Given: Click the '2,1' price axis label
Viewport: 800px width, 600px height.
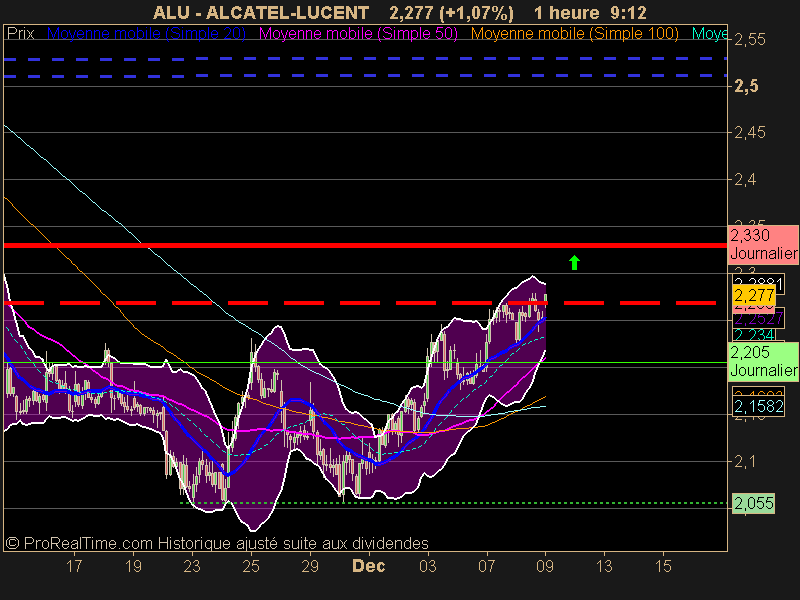Looking at the screenshot, I should click(745, 462).
